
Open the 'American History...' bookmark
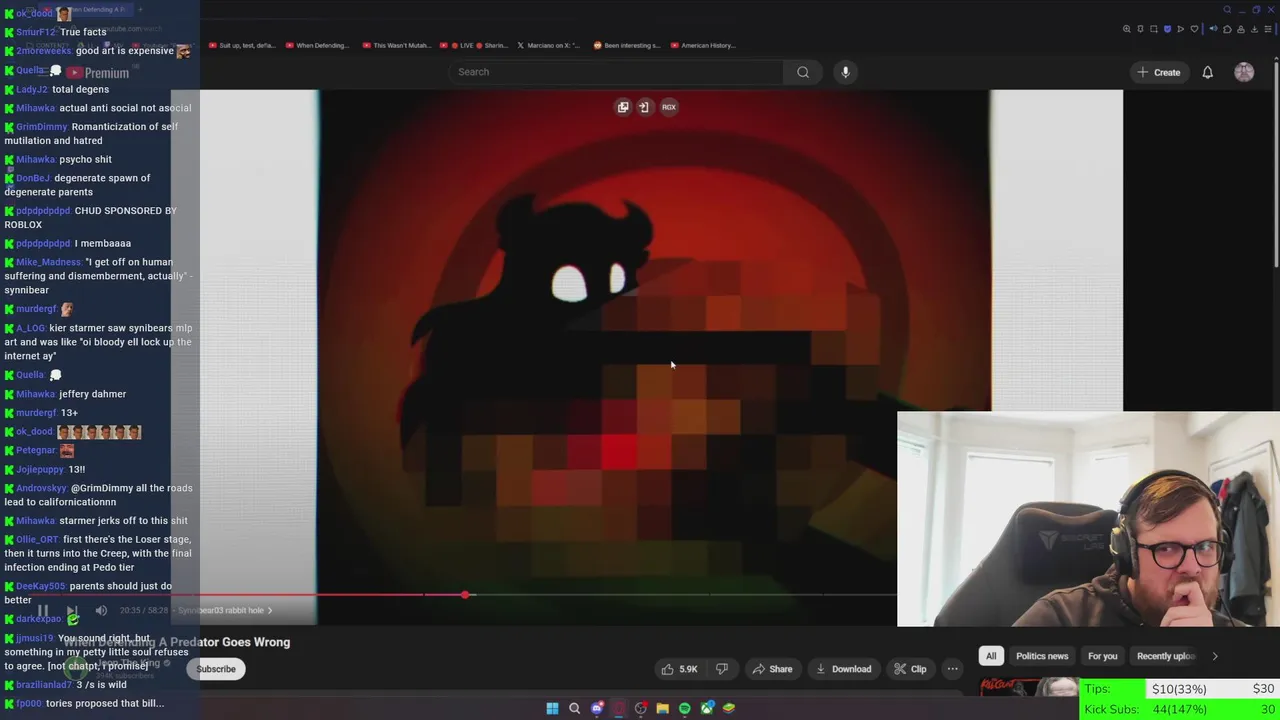point(704,45)
